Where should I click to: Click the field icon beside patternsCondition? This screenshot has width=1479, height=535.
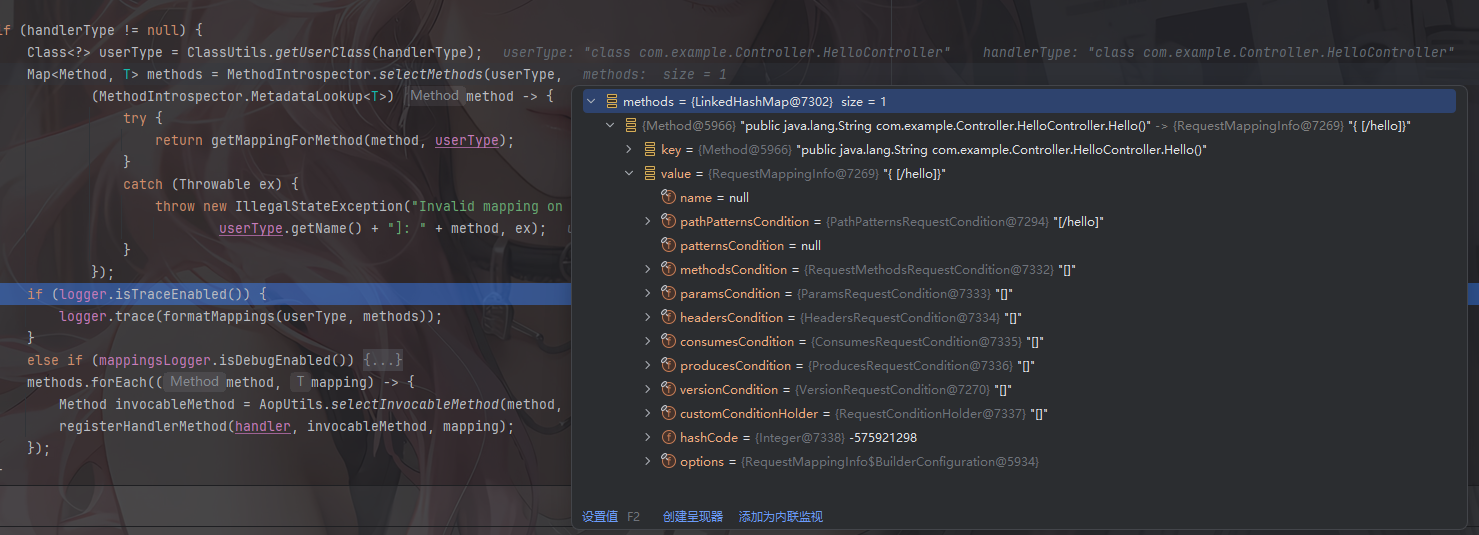tap(669, 246)
